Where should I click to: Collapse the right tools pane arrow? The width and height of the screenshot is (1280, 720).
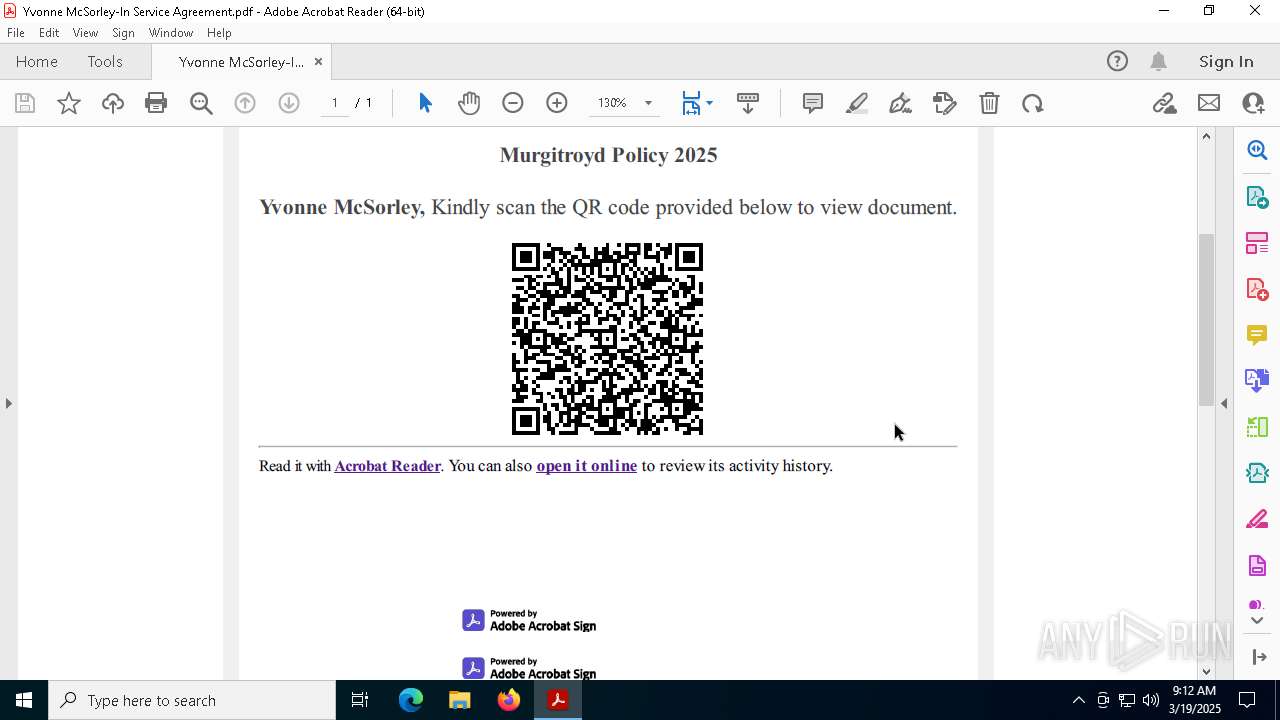[1224, 403]
